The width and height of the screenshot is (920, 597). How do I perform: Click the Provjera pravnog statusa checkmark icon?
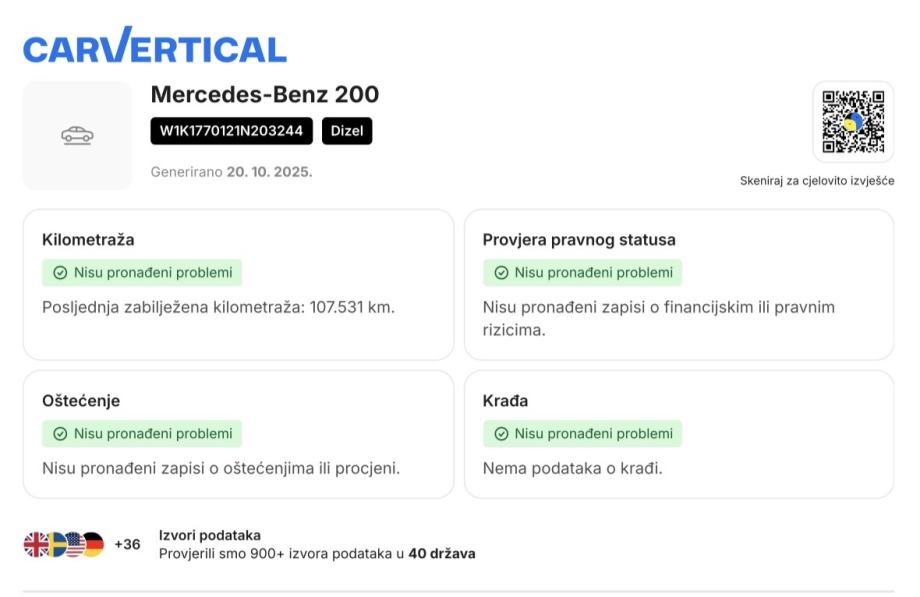[x=501, y=273]
